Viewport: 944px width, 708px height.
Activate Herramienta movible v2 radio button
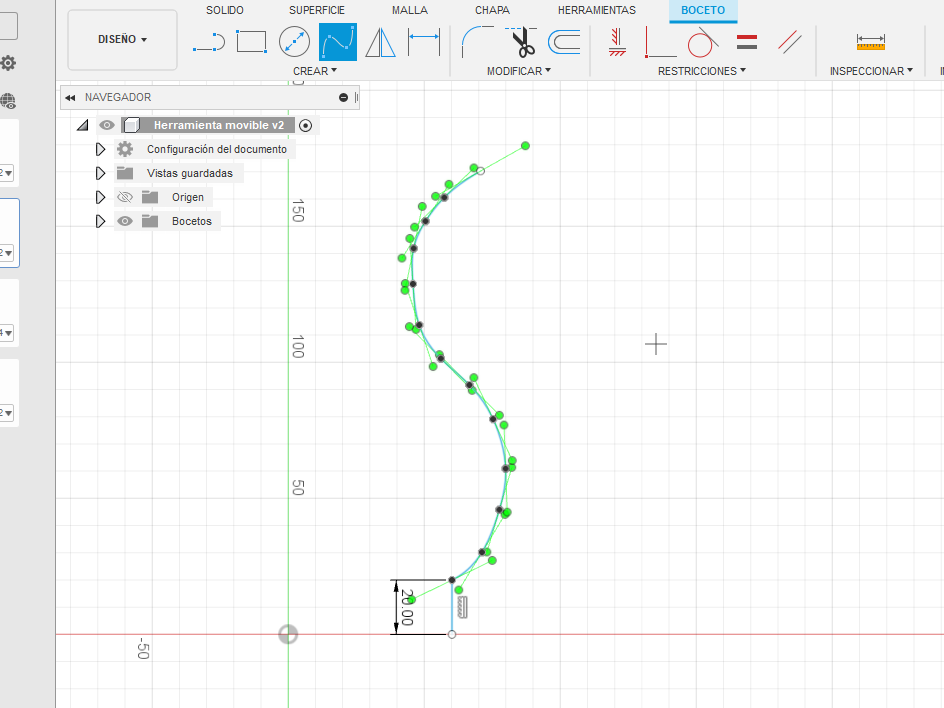pyautogui.click(x=305, y=125)
